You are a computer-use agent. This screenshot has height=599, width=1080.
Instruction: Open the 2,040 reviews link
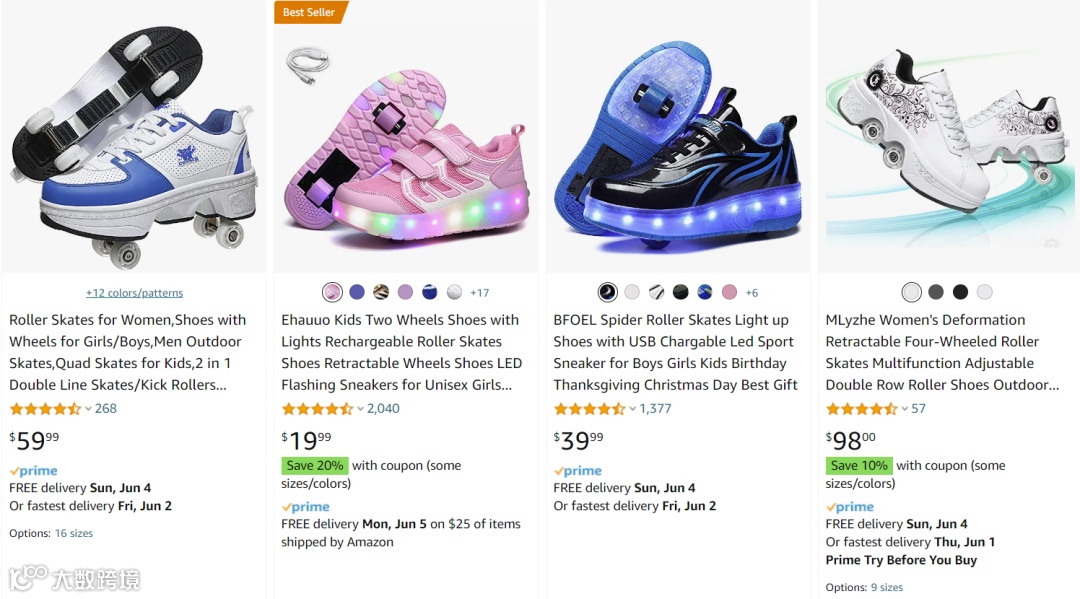click(383, 409)
